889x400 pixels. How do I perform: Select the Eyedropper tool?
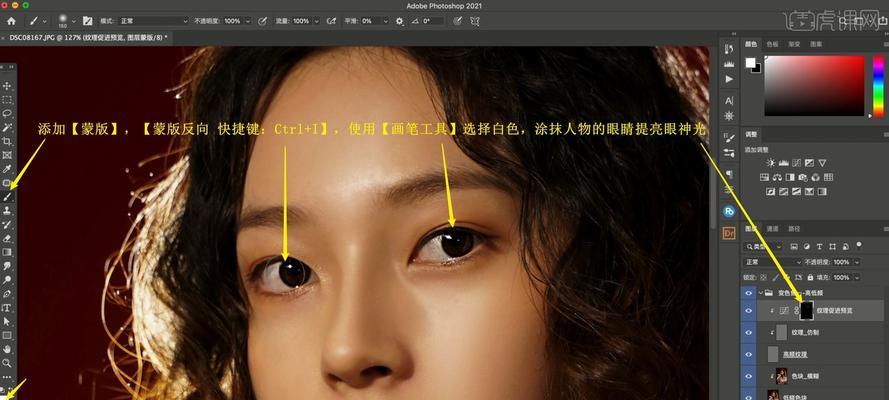(7, 169)
